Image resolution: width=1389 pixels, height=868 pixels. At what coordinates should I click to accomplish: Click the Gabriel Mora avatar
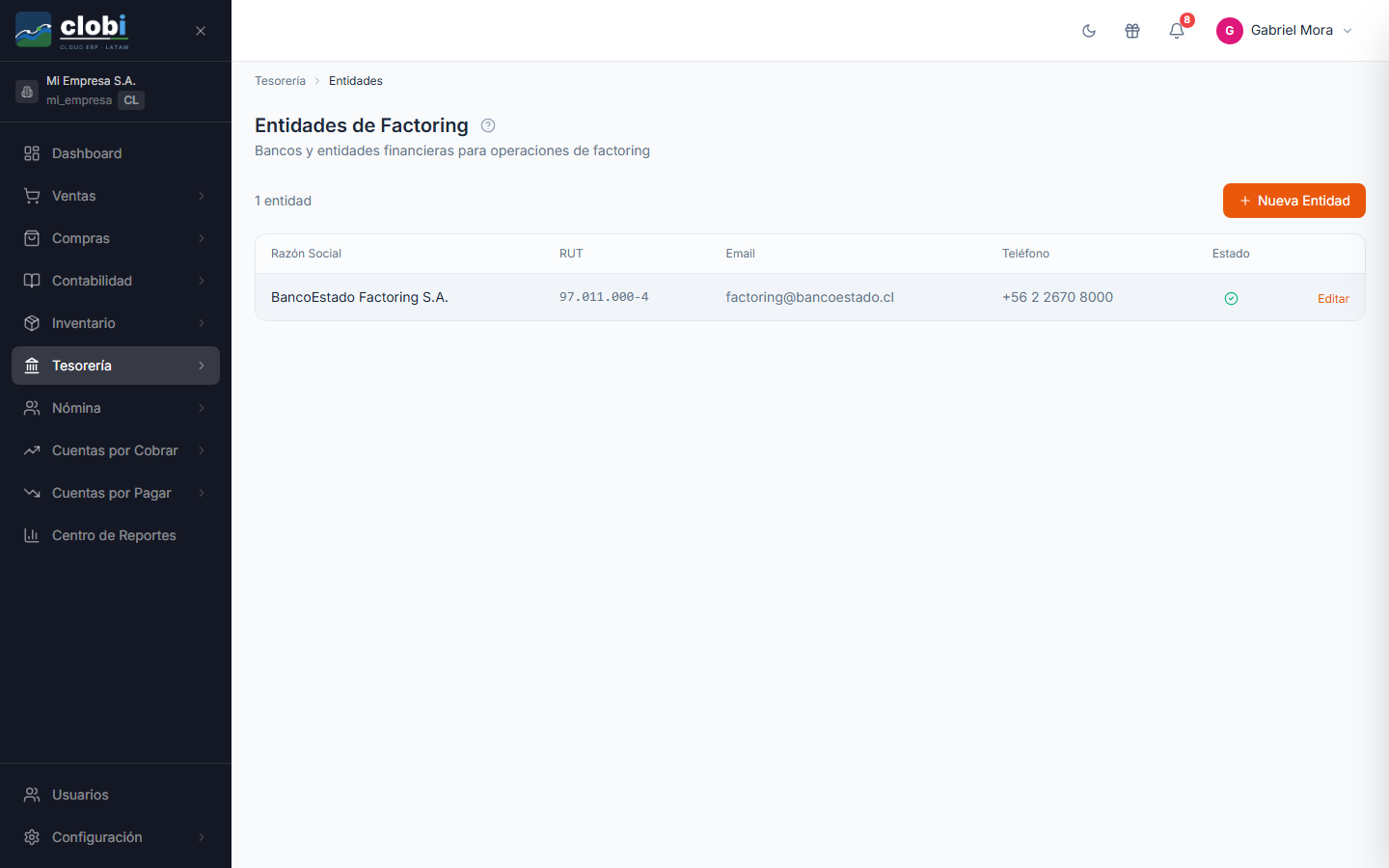coord(1230,31)
